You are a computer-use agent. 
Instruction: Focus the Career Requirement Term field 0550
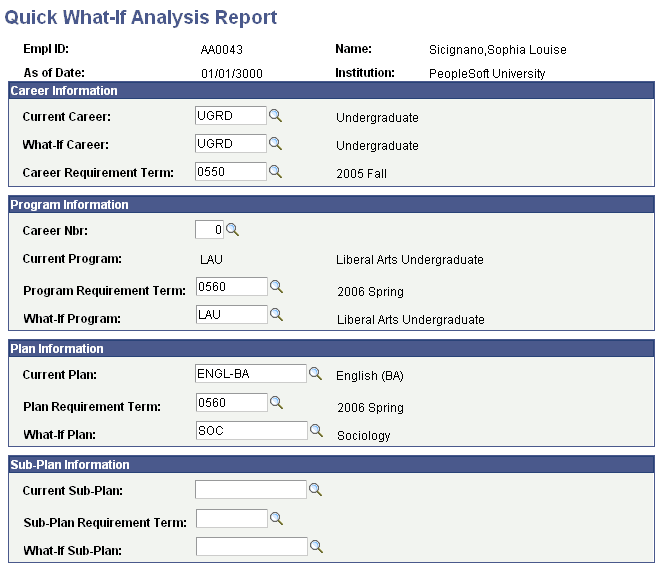tap(231, 172)
